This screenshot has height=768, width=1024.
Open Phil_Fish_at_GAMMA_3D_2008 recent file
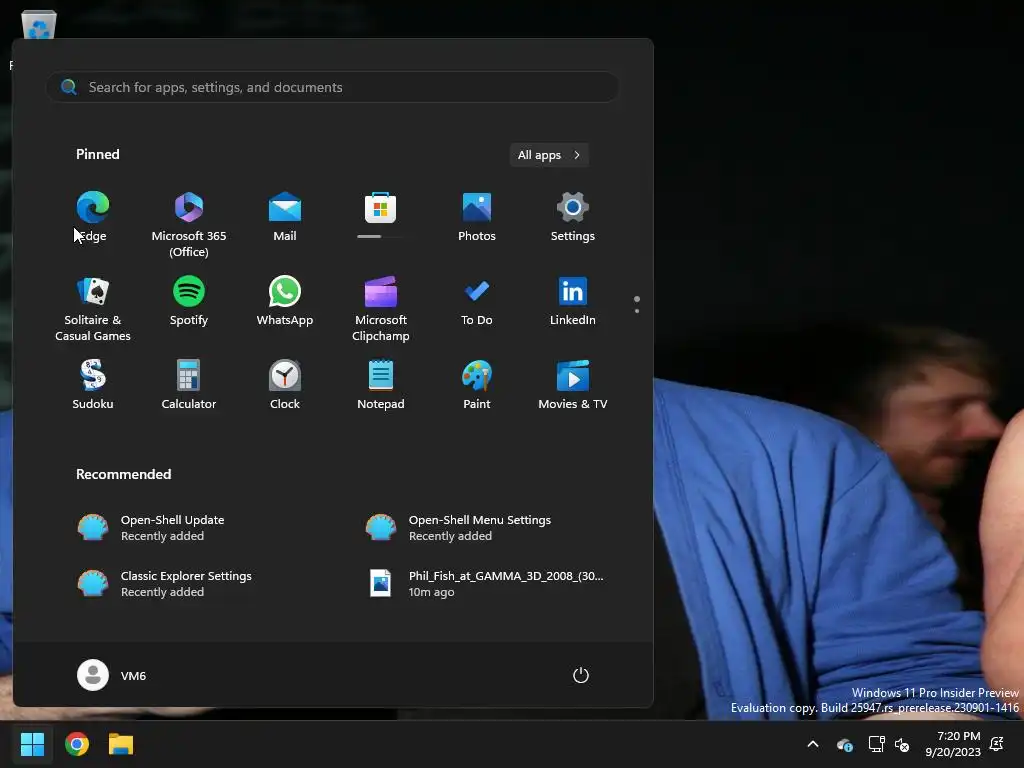click(x=487, y=583)
